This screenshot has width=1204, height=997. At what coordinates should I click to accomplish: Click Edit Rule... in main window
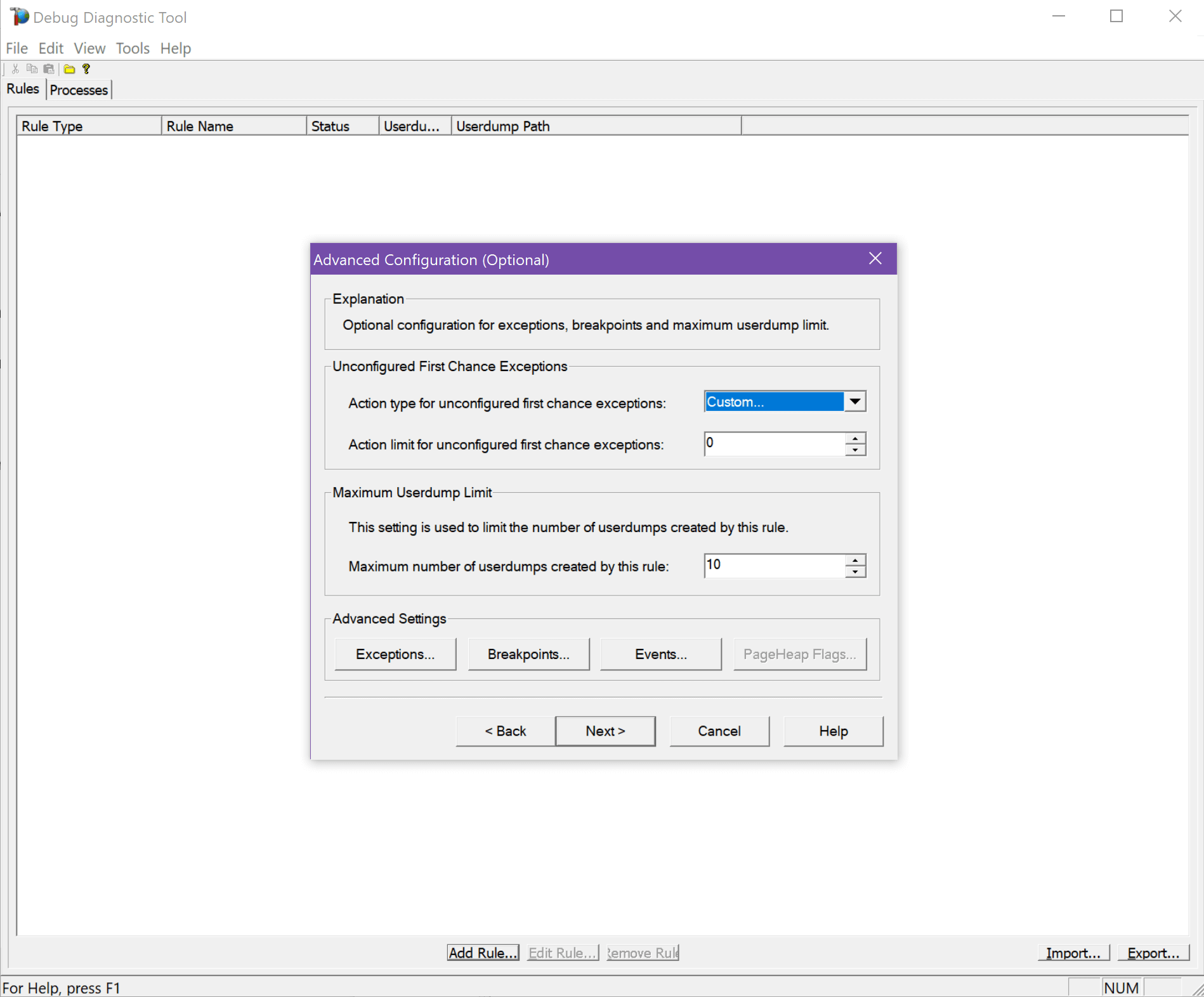coord(563,953)
